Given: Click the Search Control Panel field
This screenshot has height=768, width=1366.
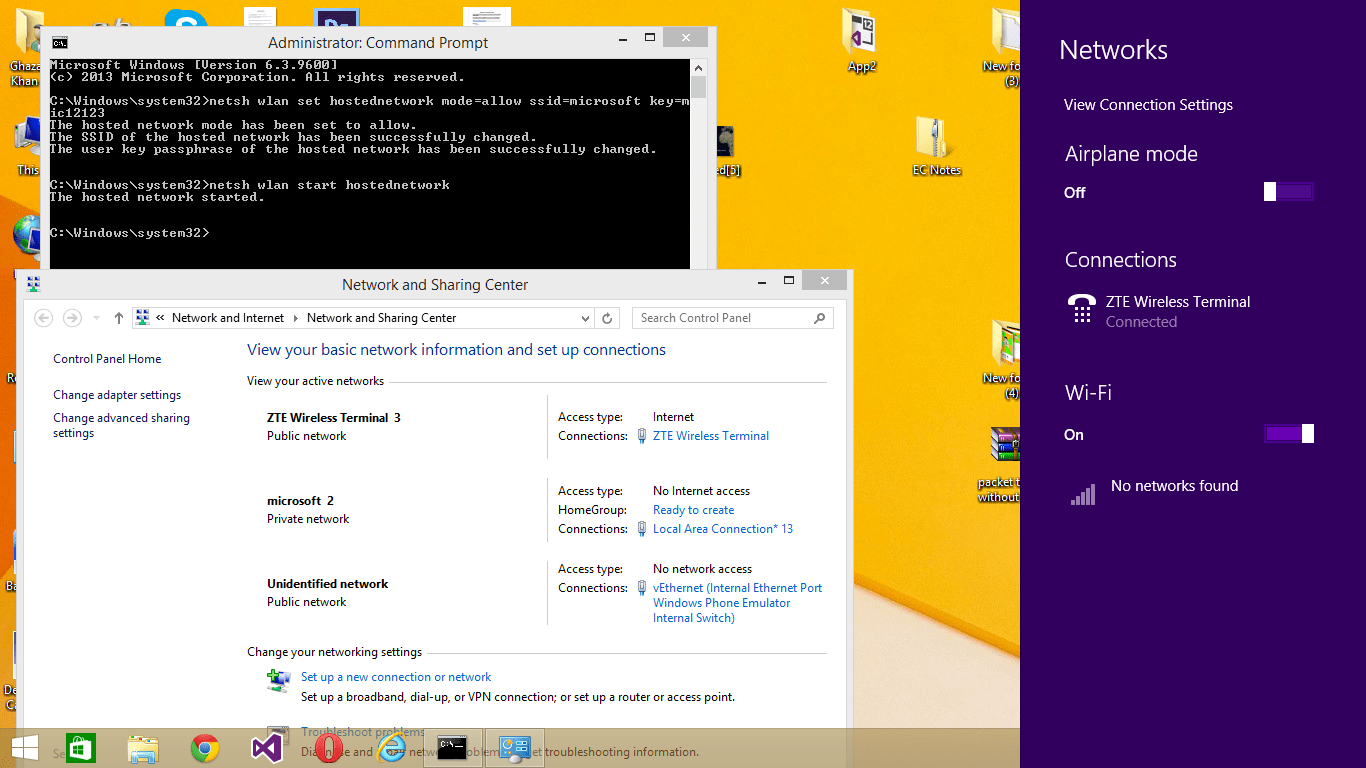Looking at the screenshot, I should [x=733, y=318].
